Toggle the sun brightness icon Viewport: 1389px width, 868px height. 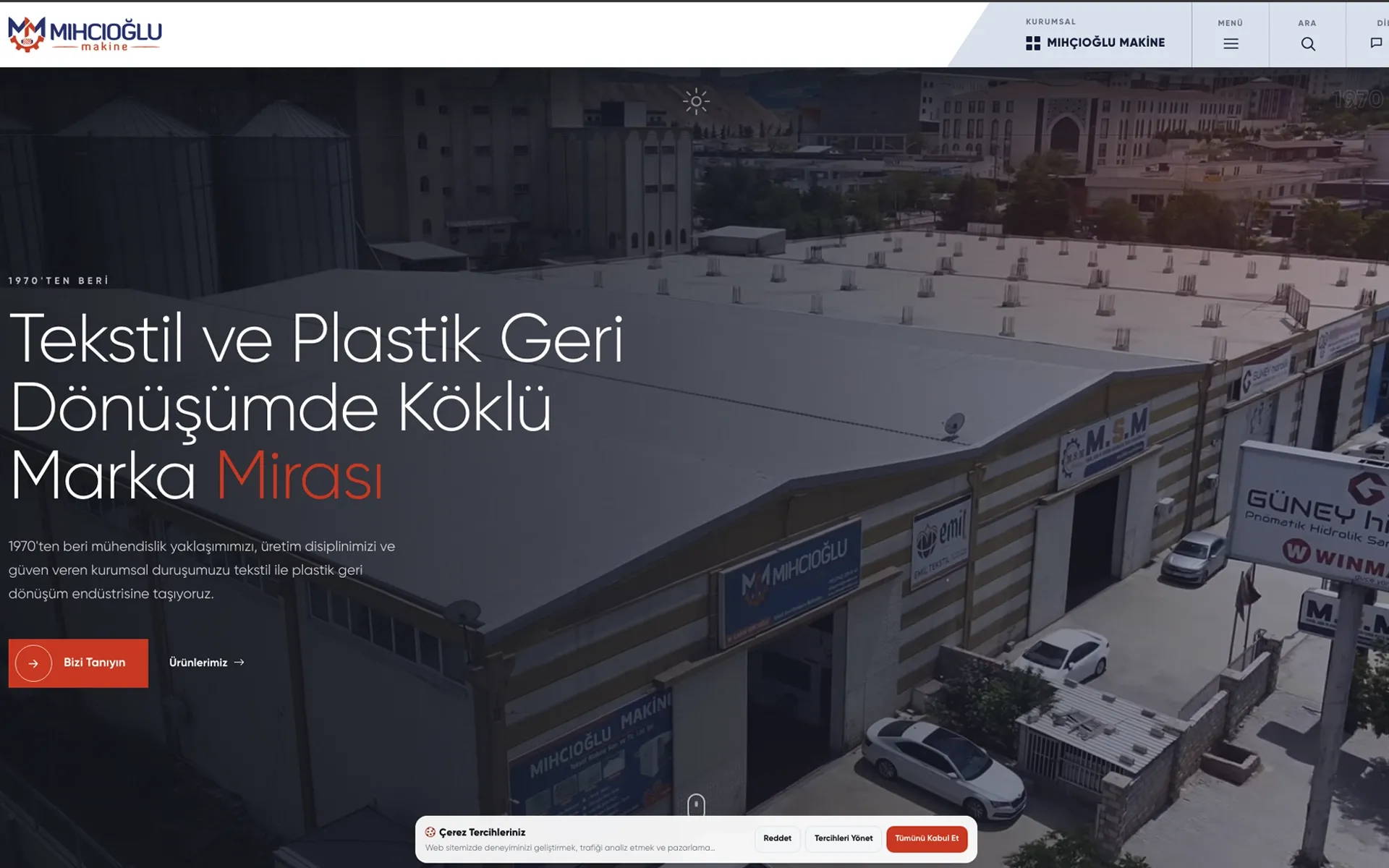(696, 101)
